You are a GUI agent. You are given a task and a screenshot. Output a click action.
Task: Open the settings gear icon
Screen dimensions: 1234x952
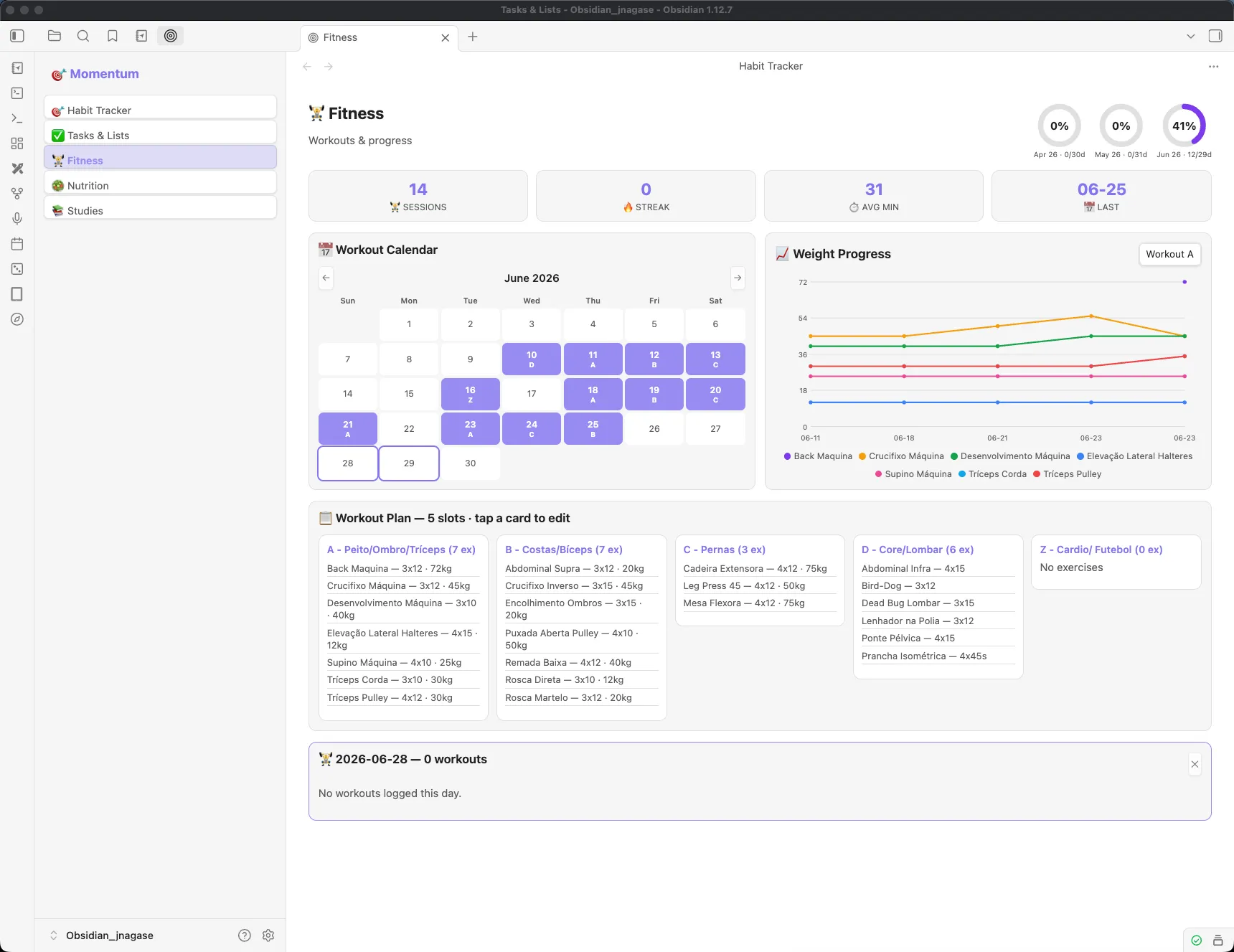[x=268, y=935]
